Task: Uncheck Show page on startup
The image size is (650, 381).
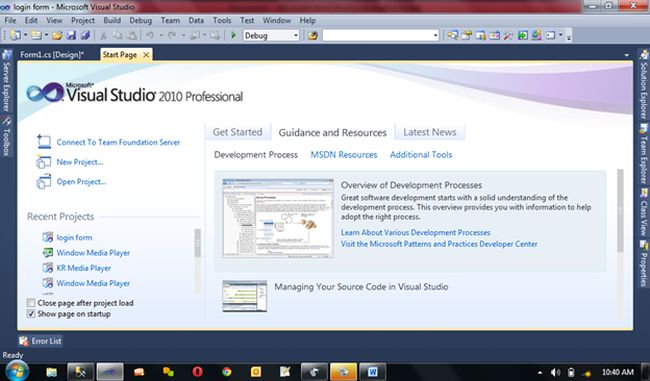Action: pyautogui.click(x=31, y=314)
